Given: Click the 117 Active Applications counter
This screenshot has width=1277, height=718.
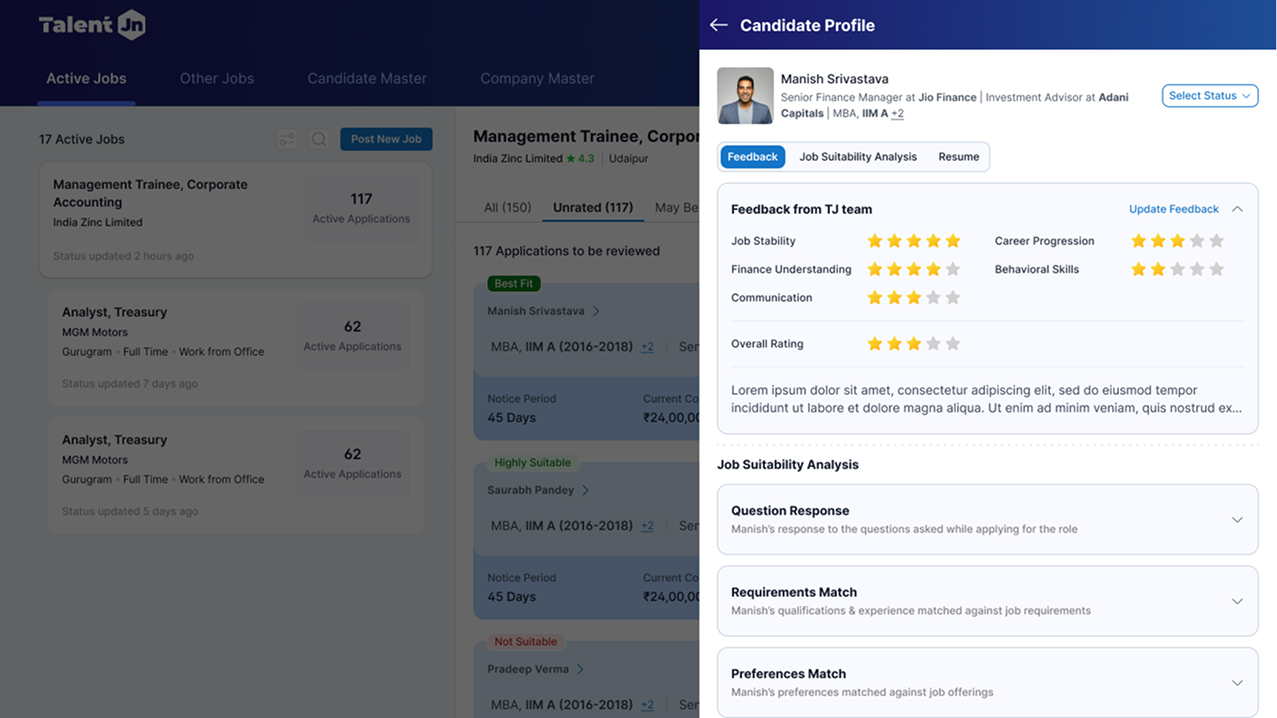Looking at the screenshot, I should (361, 207).
